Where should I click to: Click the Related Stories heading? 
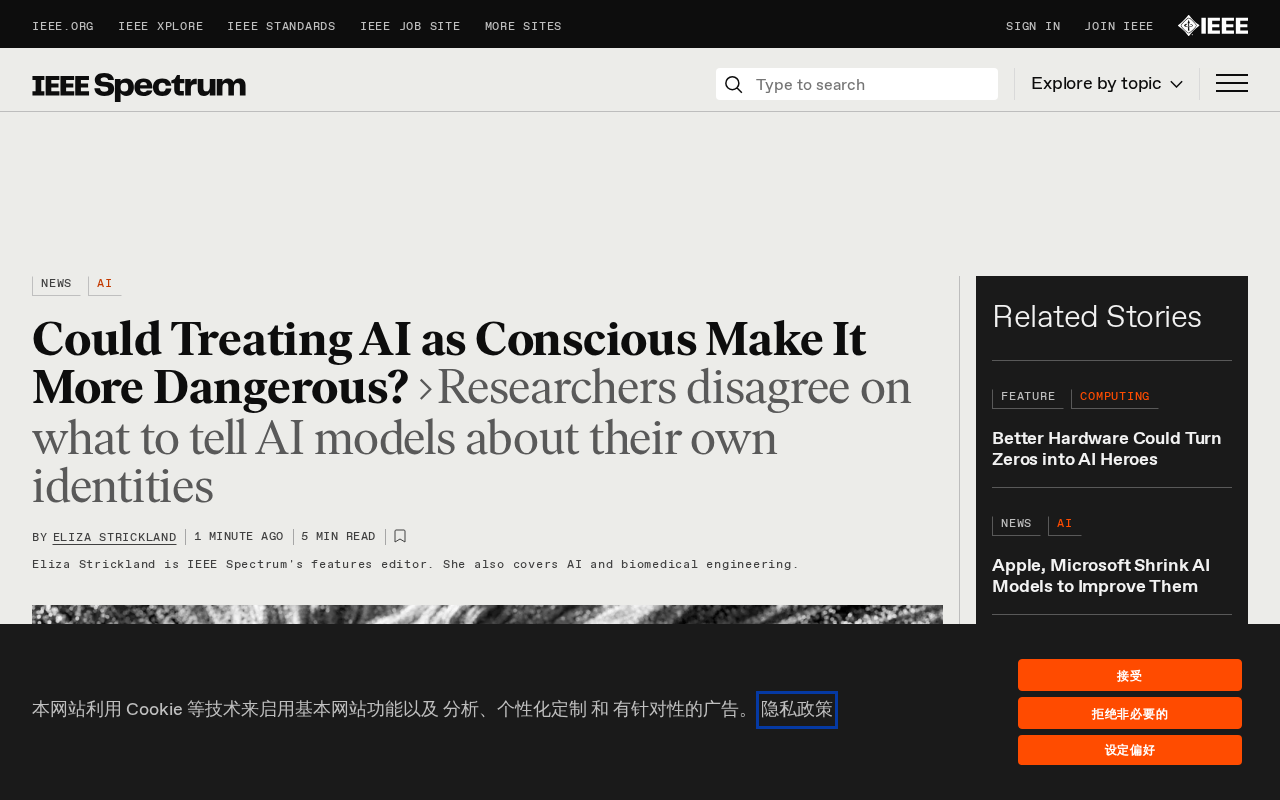pyautogui.click(x=1097, y=317)
